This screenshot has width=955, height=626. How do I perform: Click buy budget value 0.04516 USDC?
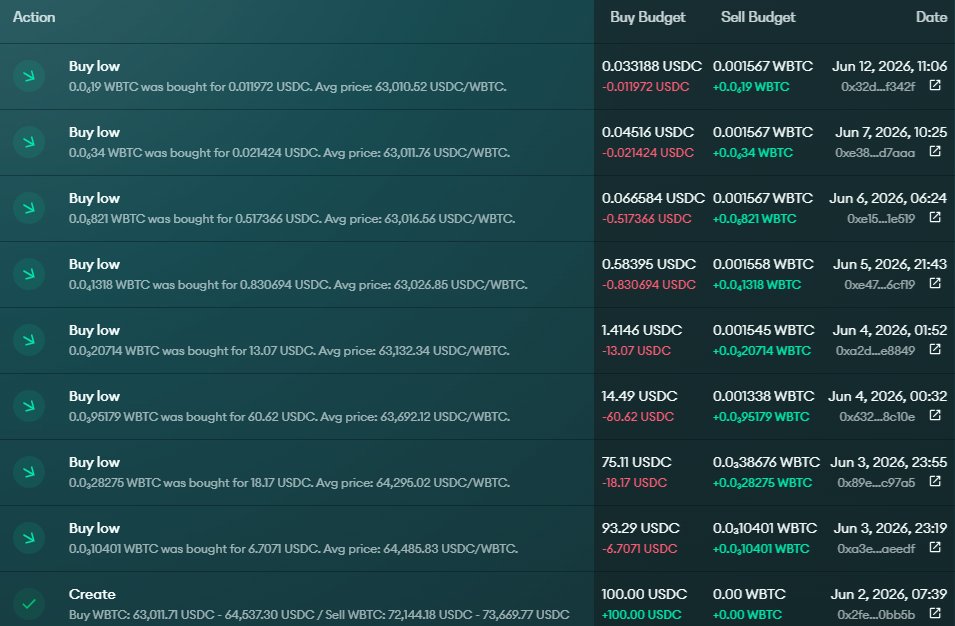coord(647,132)
